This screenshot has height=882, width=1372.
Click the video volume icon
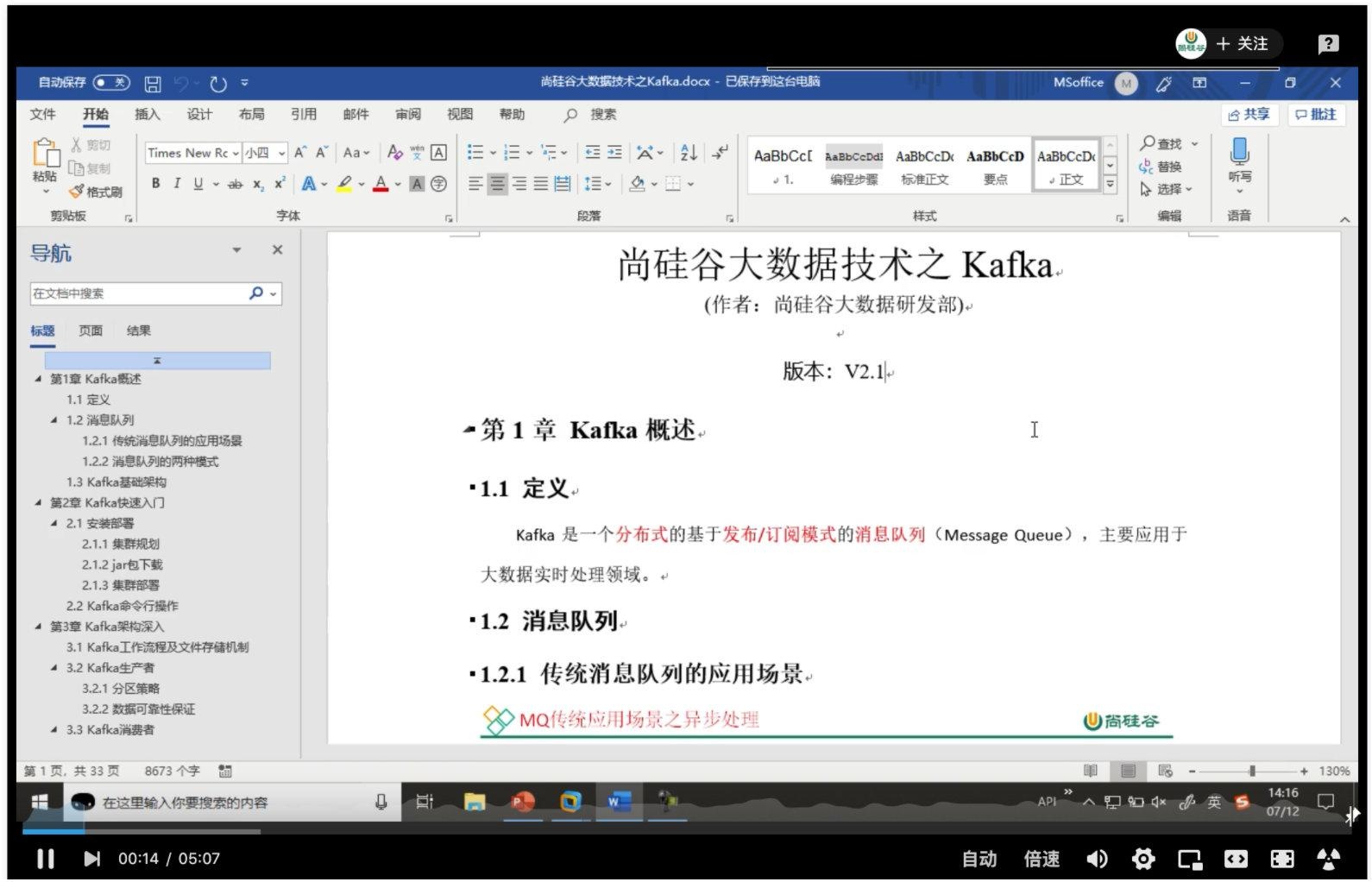(x=1098, y=860)
